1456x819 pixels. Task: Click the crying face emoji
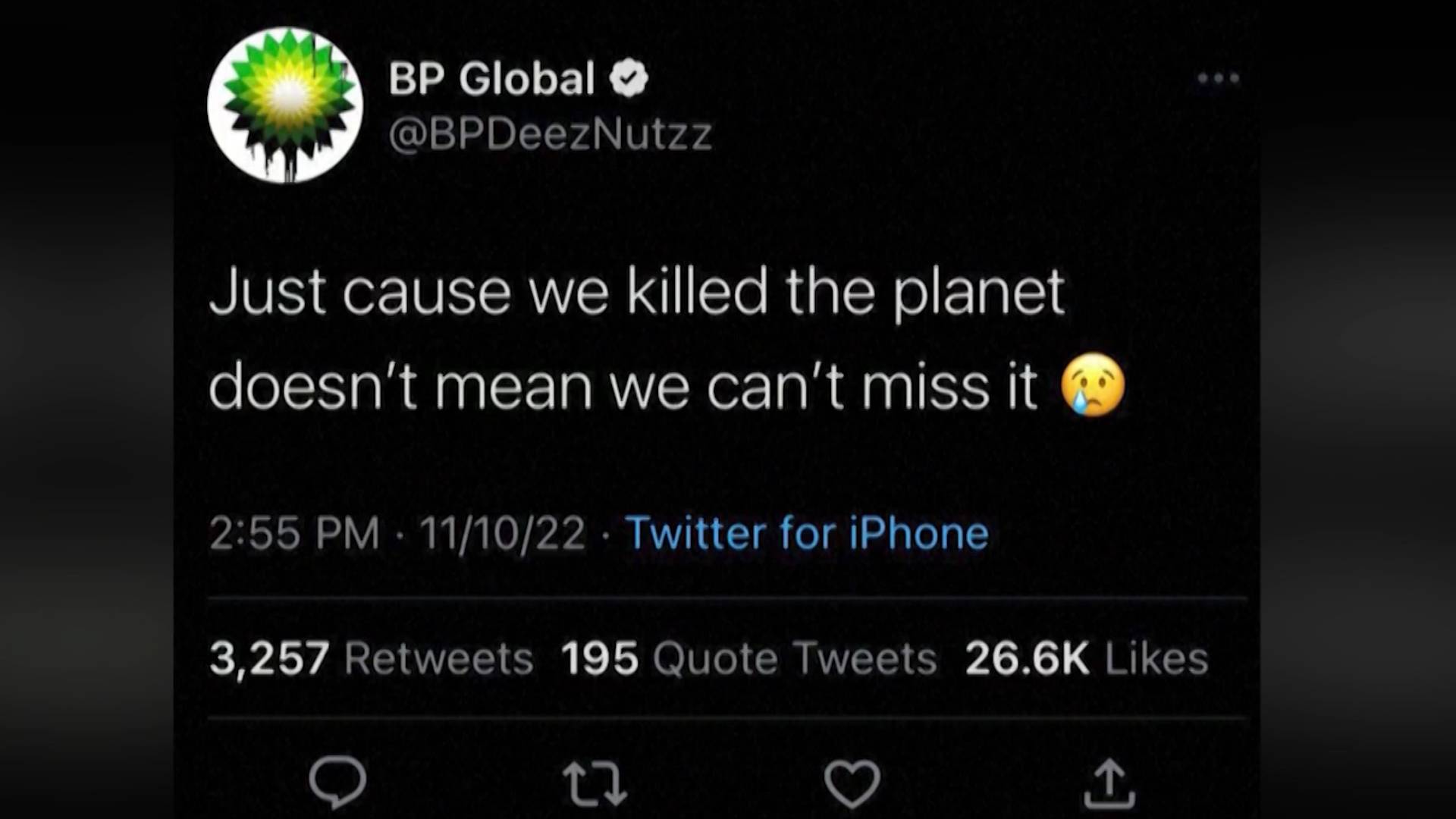[1093, 385]
